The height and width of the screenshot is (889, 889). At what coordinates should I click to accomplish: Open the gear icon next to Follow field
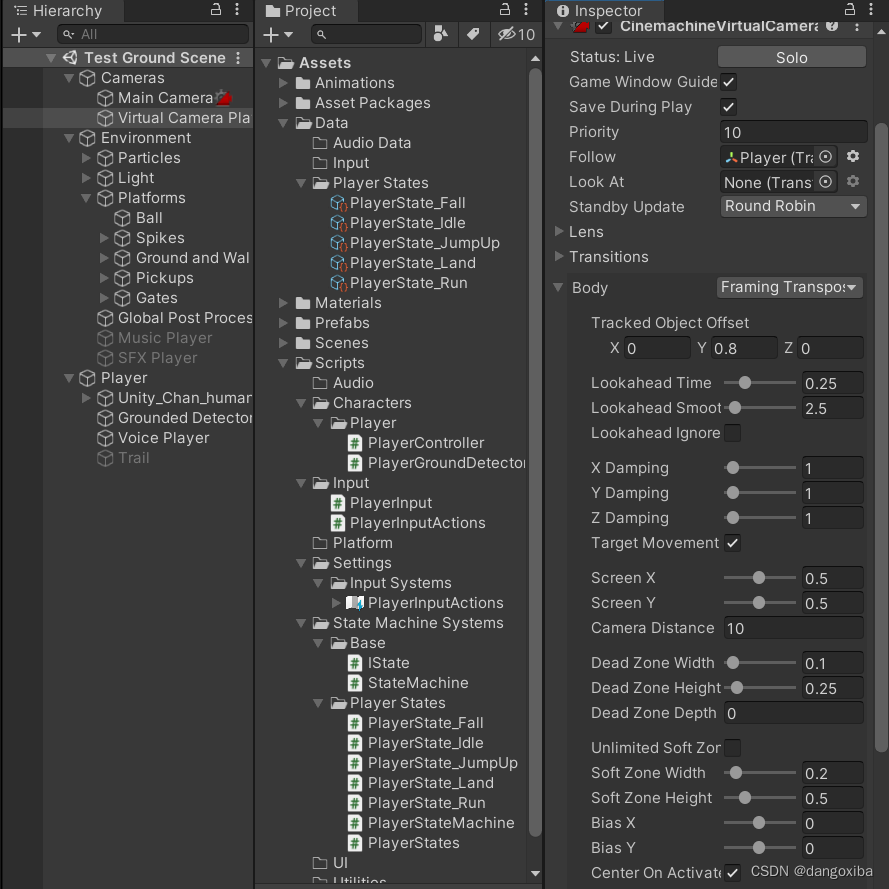[x=854, y=157]
